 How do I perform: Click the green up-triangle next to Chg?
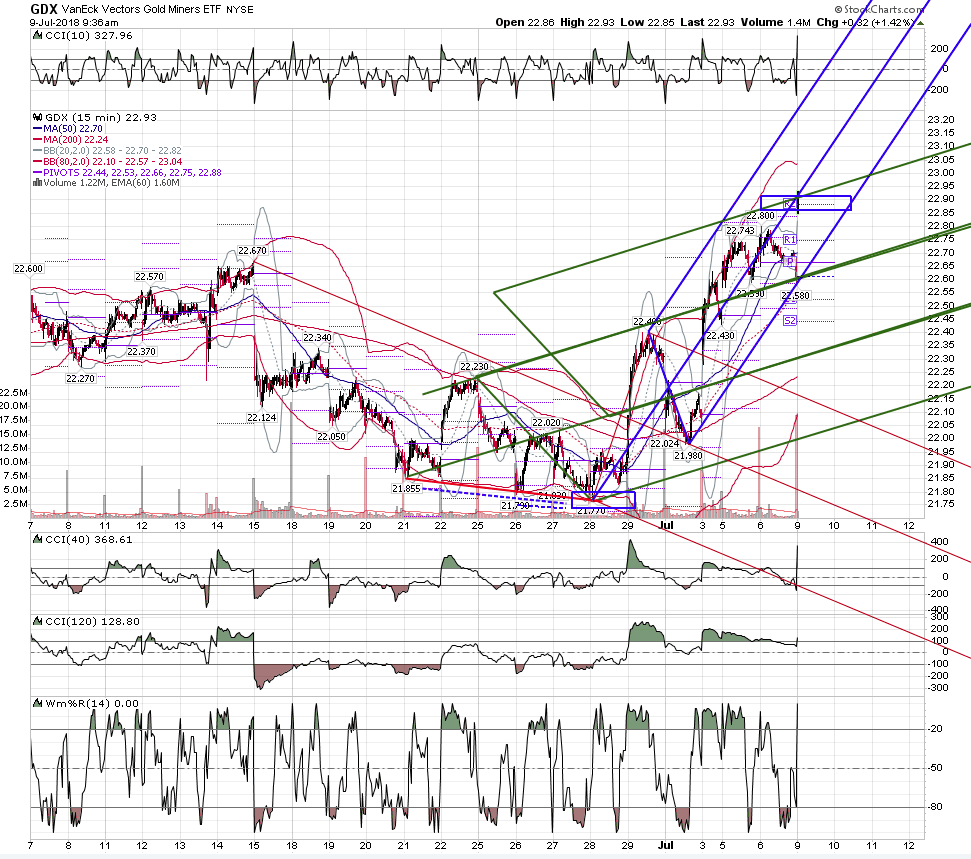[920, 23]
